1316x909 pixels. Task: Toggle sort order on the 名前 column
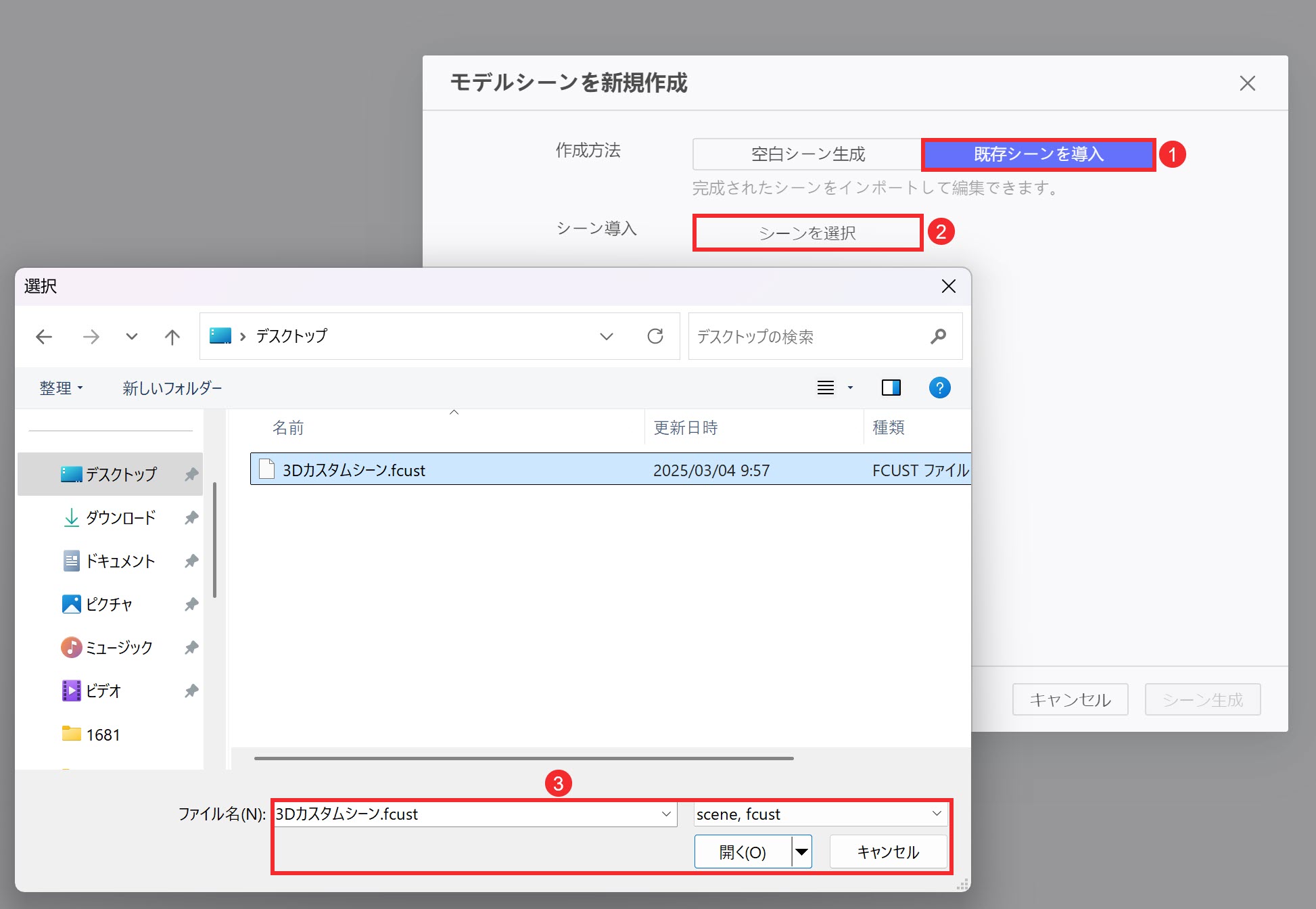tap(287, 427)
